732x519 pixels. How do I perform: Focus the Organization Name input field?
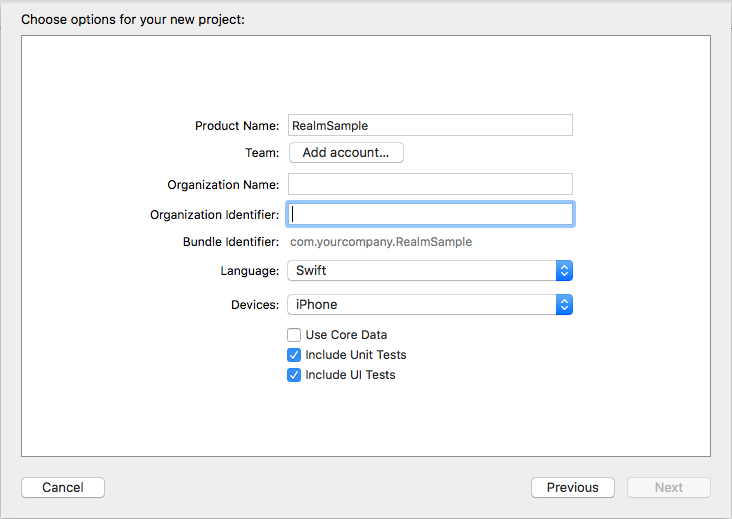click(x=430, y=184)
